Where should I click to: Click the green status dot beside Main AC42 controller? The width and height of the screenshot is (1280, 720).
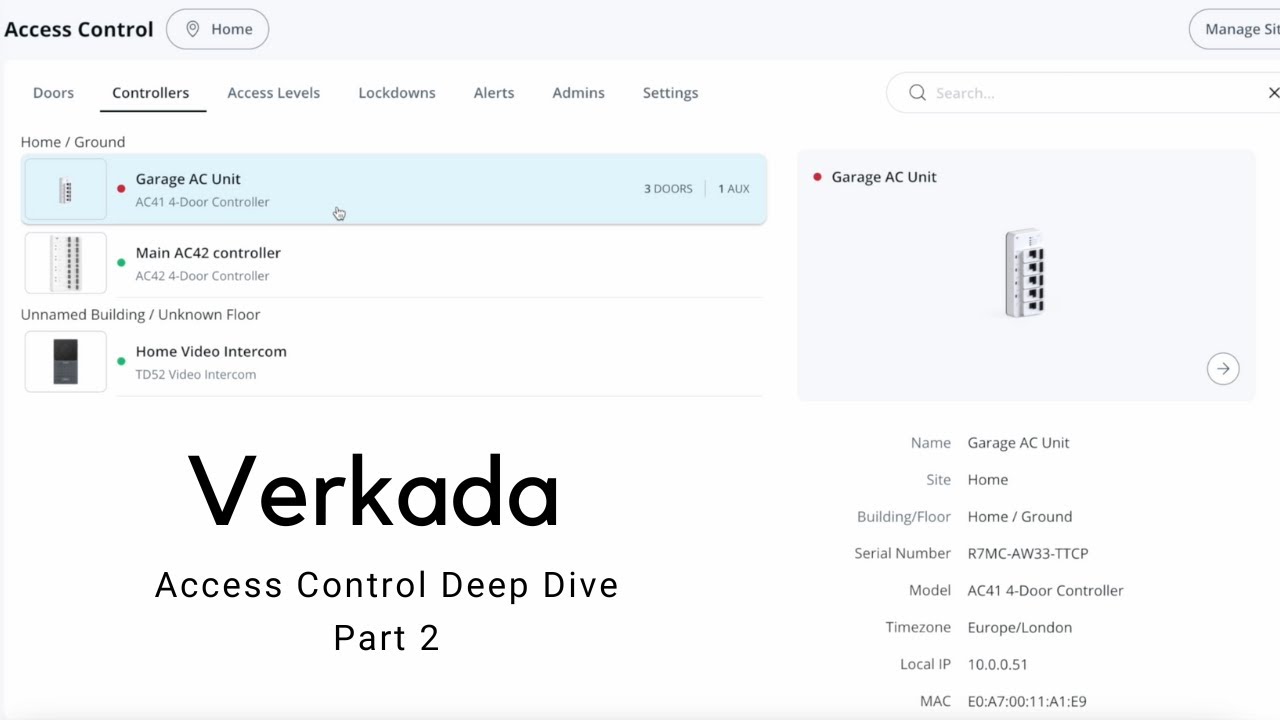click(121, 263)
